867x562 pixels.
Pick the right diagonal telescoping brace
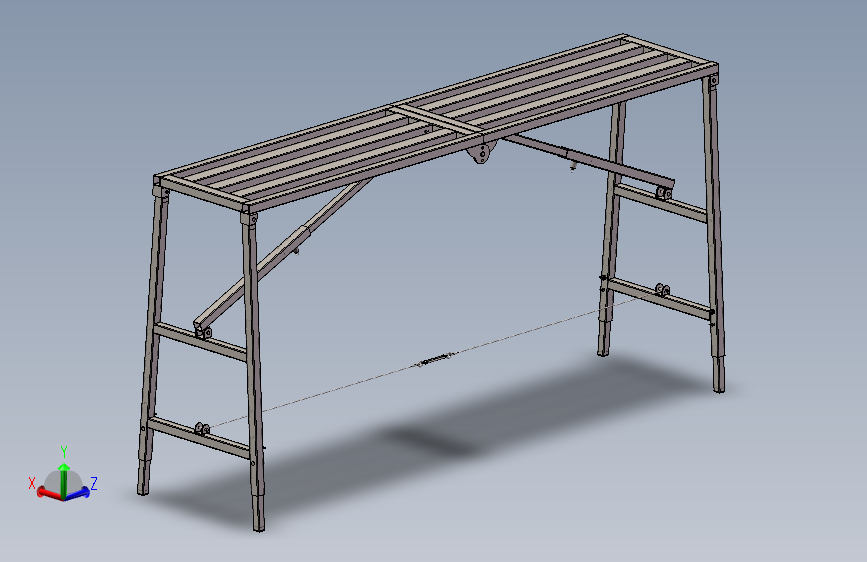click(593, 162)
